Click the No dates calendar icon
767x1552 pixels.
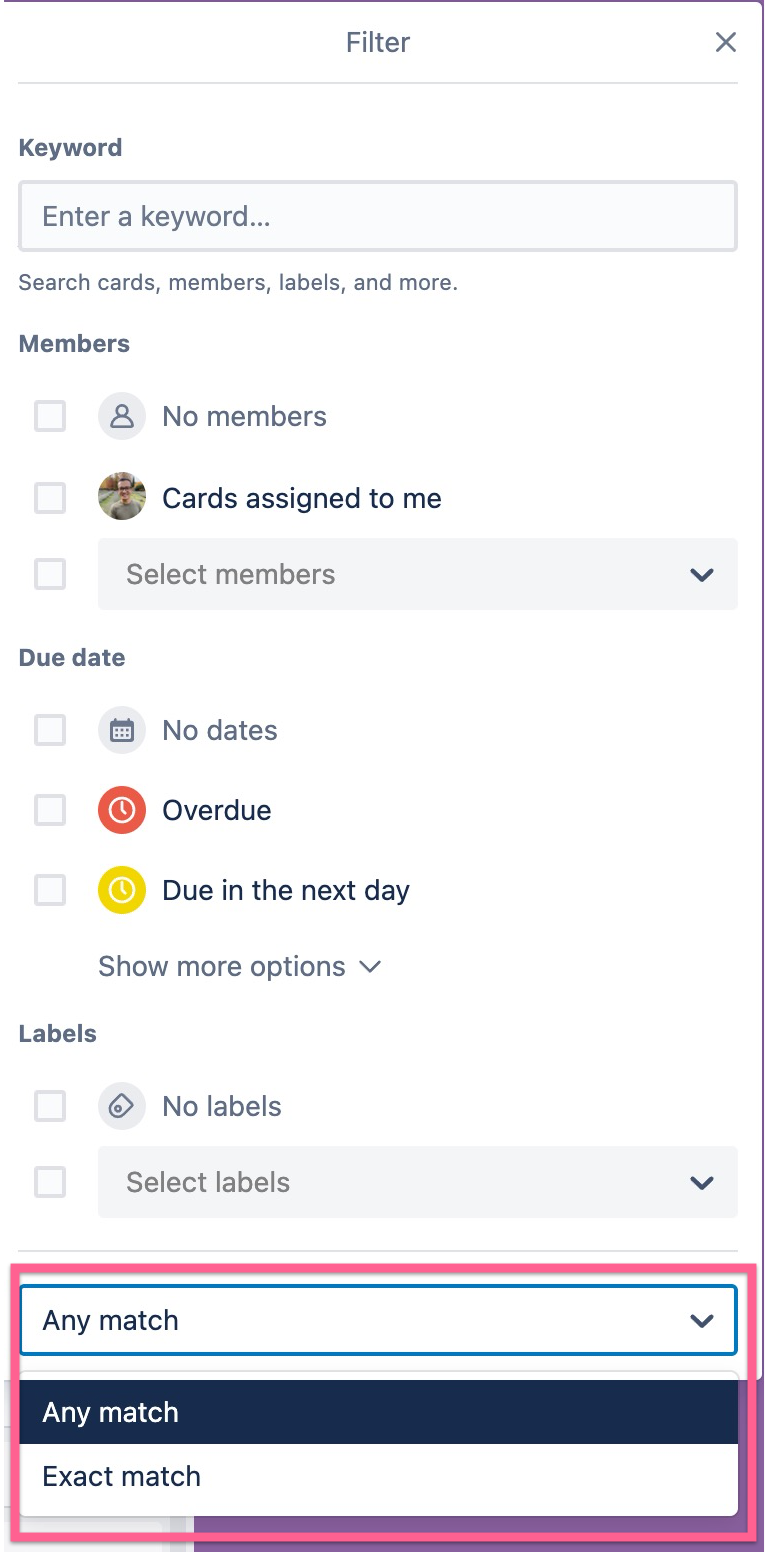(x=122, y=730)
